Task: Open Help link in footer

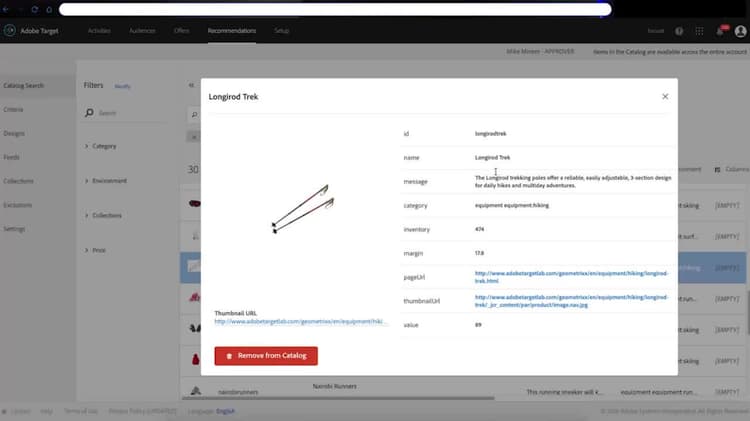Action: click(x=46, y=411)
